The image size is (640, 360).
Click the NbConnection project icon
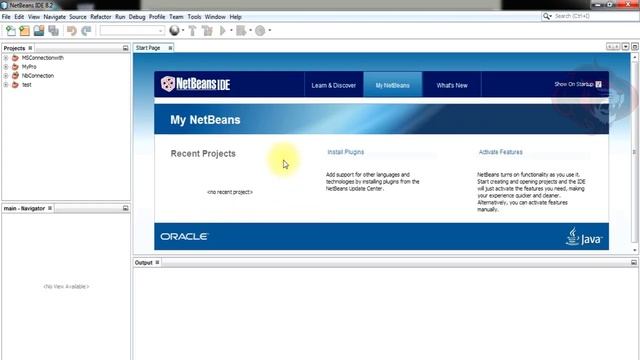pyautogui.click(x=15, y=76)
